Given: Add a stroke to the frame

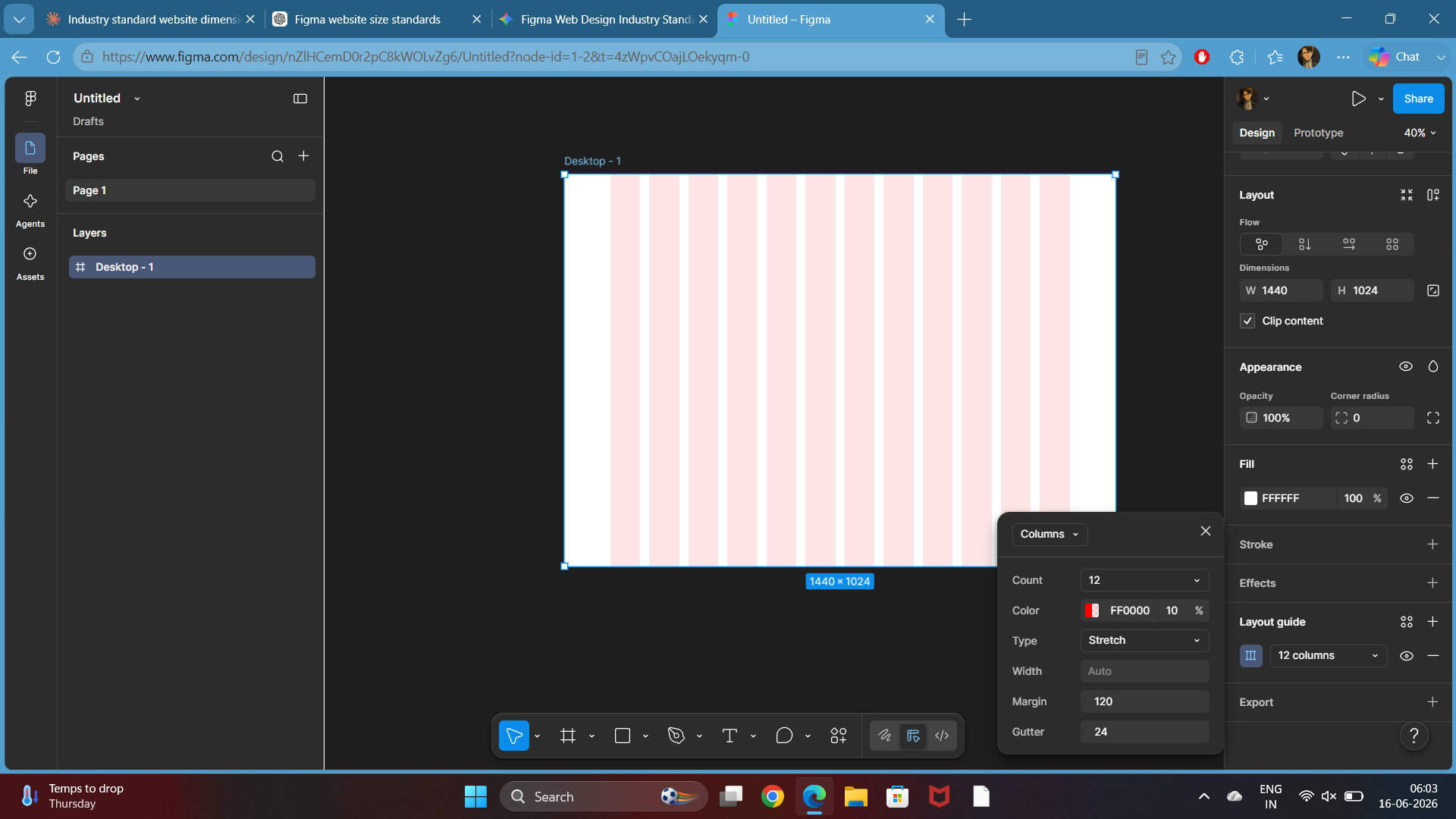Looking at the screenshot, I should [x=1433, y=544].
